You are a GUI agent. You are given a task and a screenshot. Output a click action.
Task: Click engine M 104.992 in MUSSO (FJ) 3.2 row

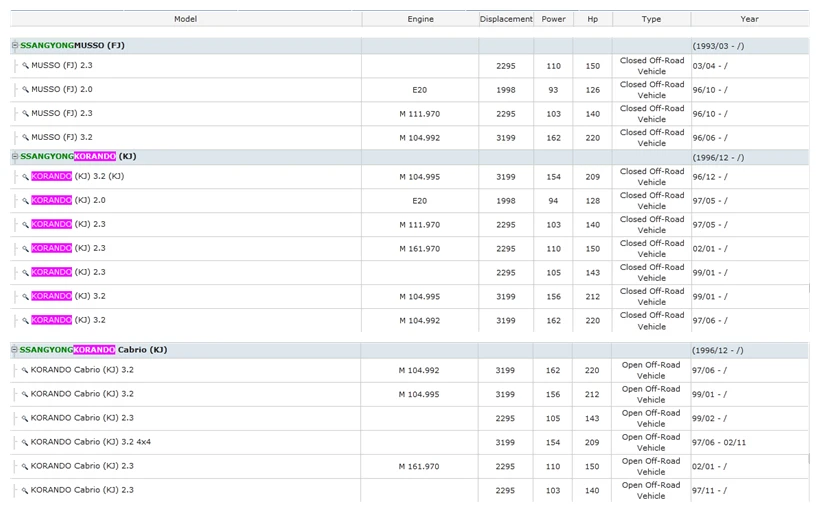(419, 138)
